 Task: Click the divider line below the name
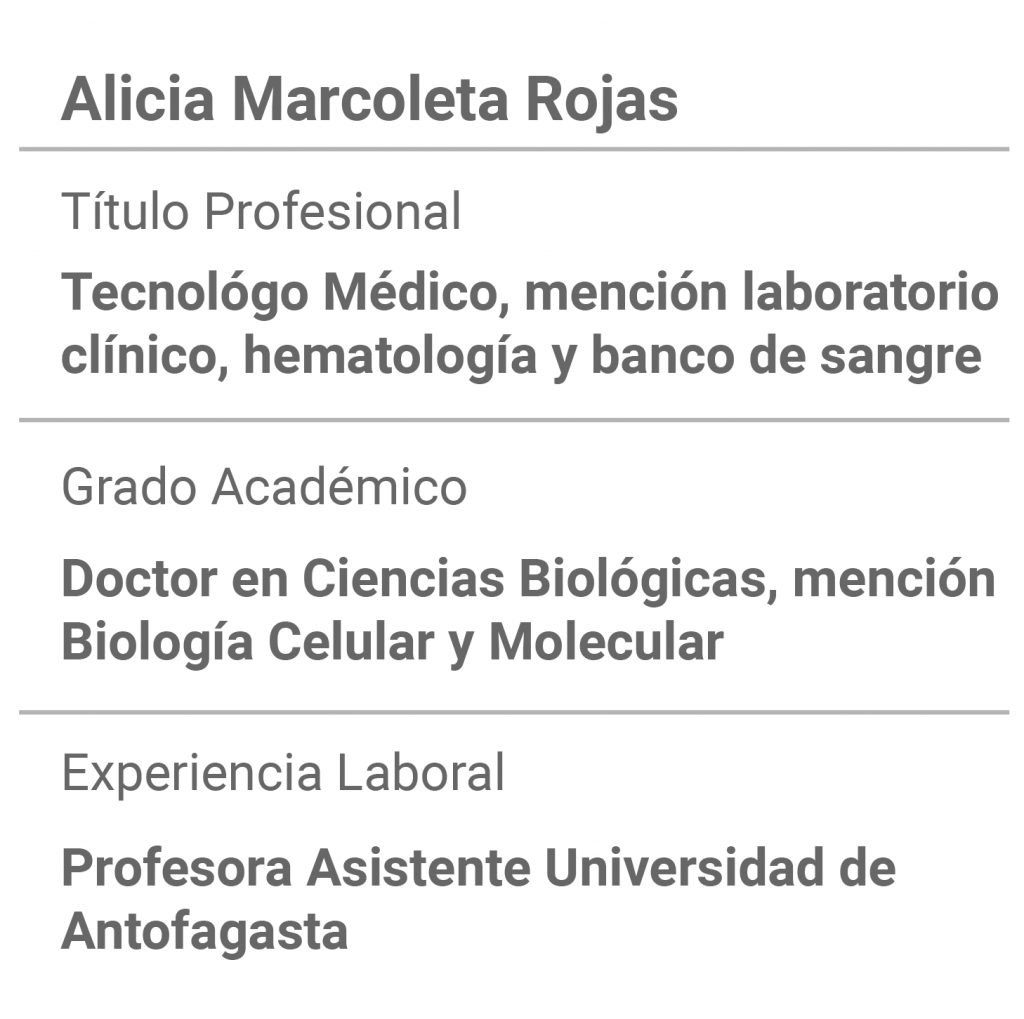click(x=514, y=149)
